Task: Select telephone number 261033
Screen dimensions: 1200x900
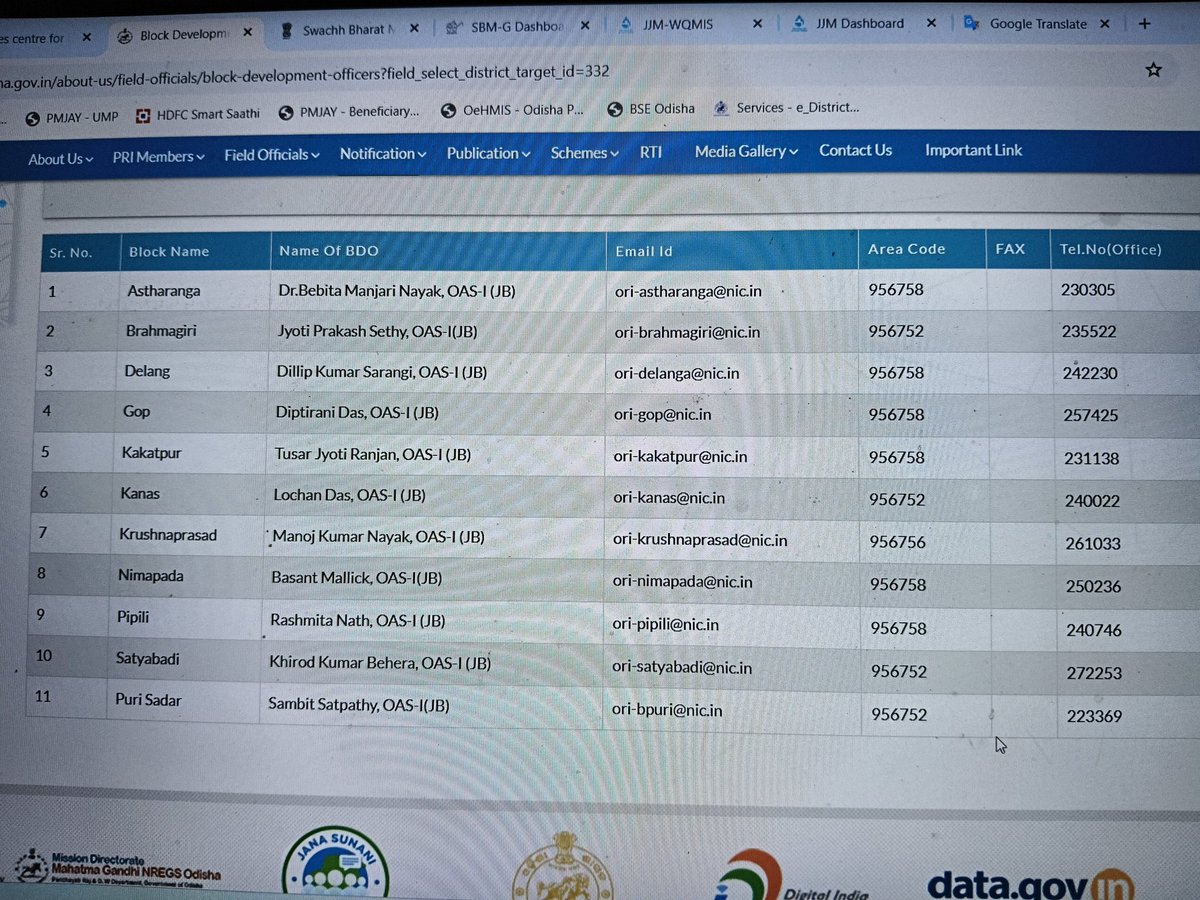Action: pyautogui.click(x=1093, y=544)
